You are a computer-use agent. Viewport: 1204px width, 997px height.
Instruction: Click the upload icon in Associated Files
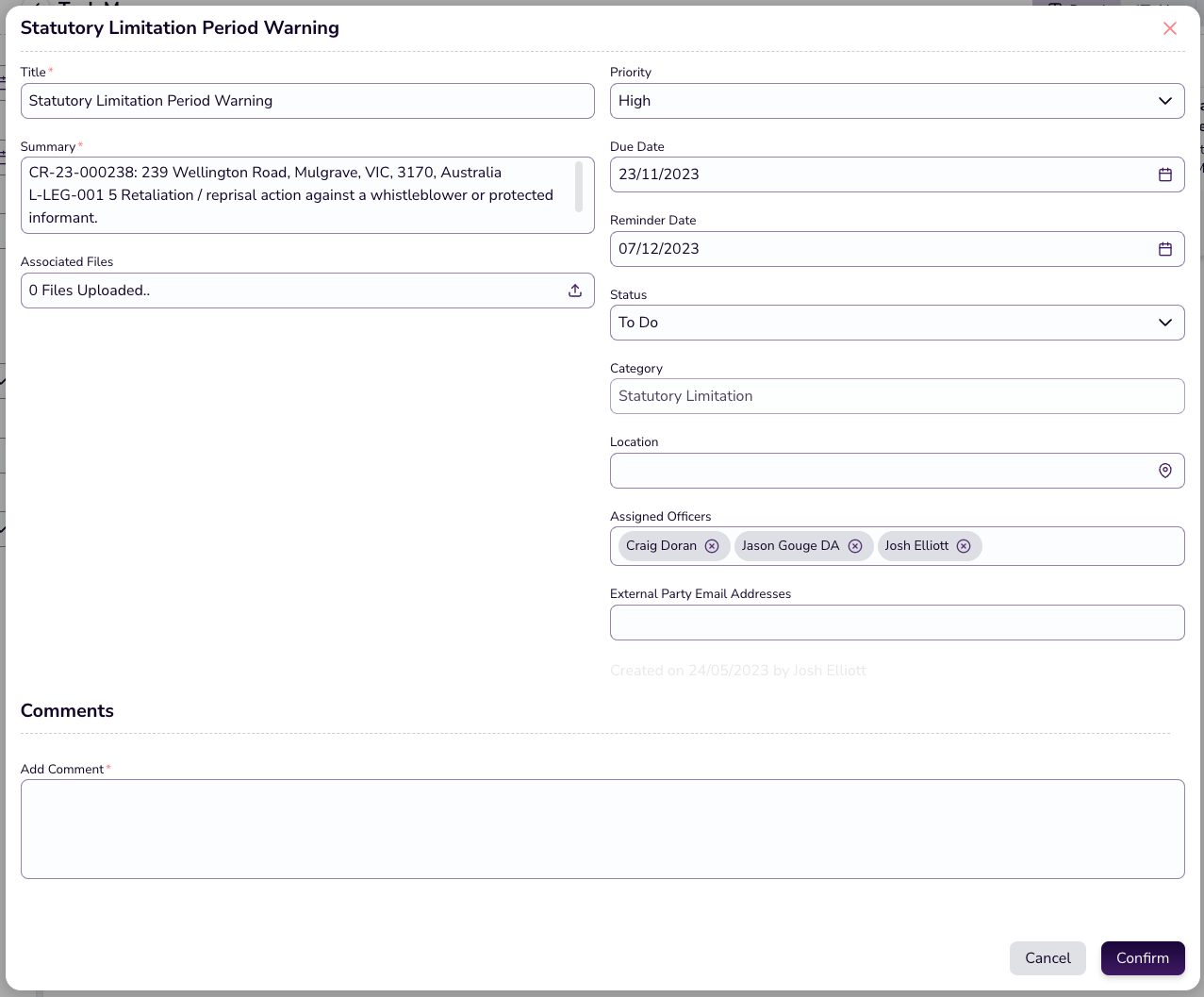point(574,291)
